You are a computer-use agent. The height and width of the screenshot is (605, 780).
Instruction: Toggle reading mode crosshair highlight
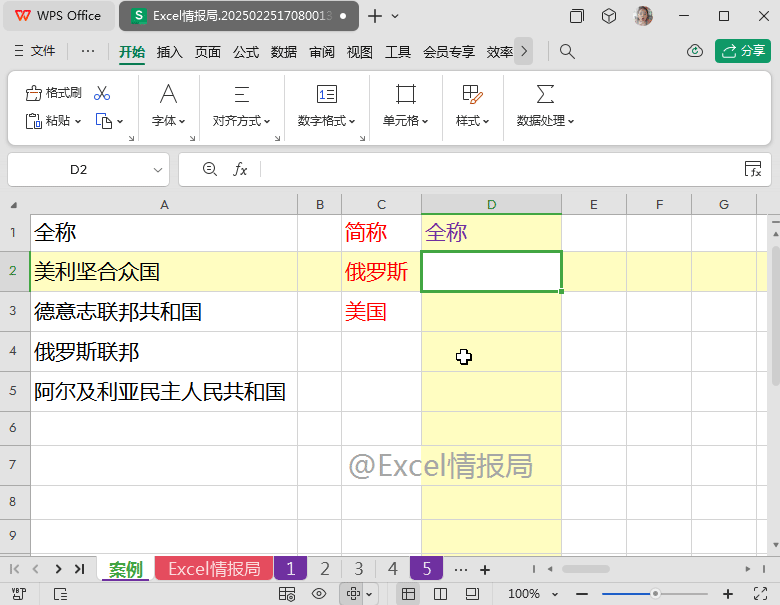coord(352,593)
